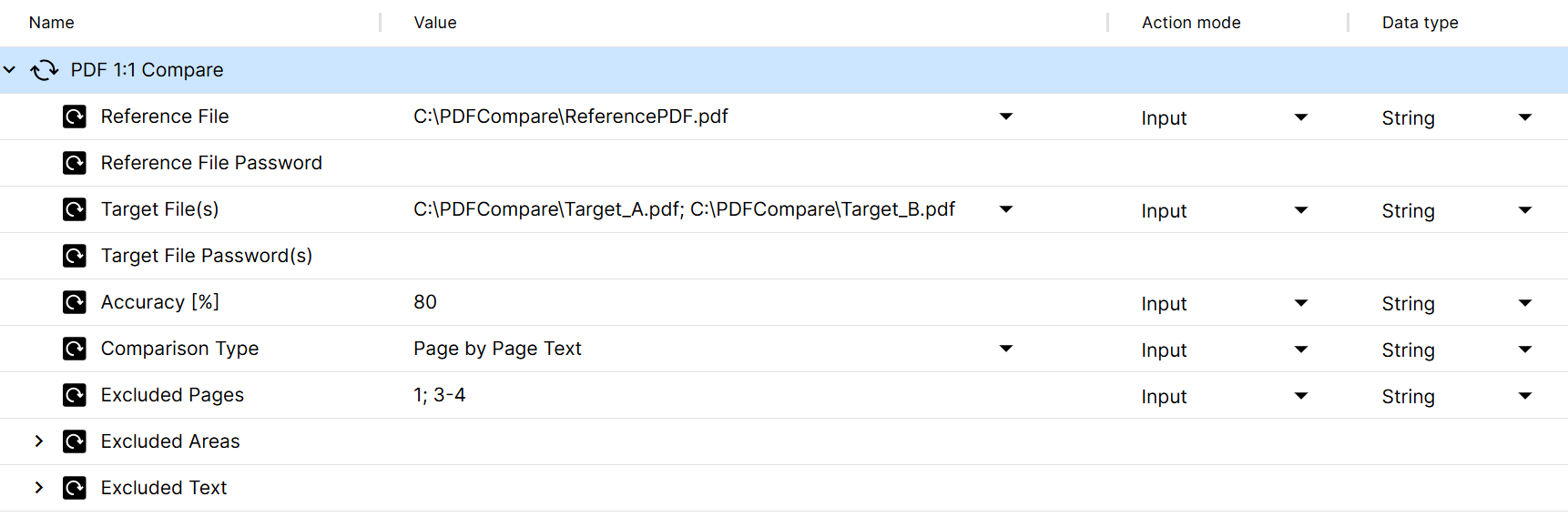Click the Reference File Password parameter icon
Screen dimensions: 1568x517
75,163
